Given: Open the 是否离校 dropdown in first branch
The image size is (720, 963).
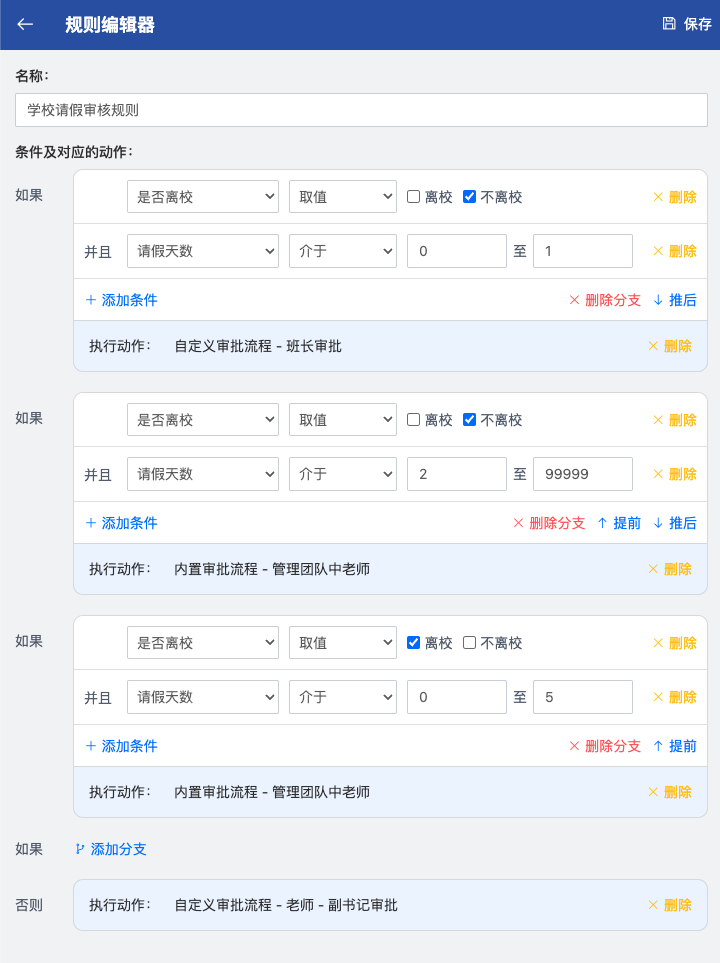Looking at the screenshot, I should (x=203, y=197).
